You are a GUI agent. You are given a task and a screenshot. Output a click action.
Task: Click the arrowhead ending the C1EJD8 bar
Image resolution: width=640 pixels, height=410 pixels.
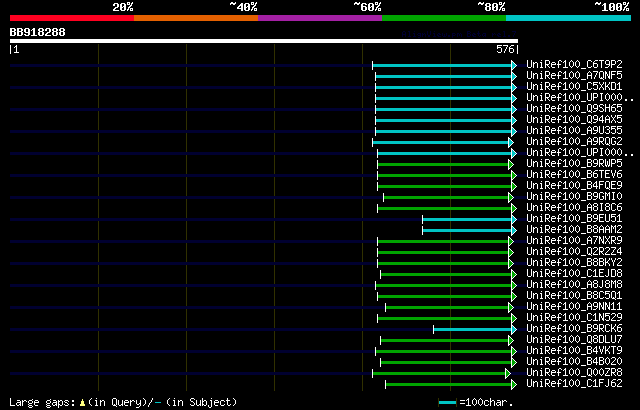point(514,275)
